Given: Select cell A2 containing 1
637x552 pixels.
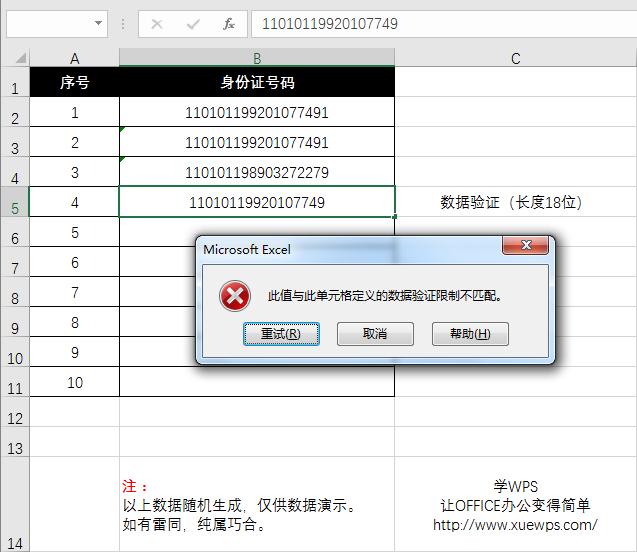Looking at the screenshot, I should point(74,112).
